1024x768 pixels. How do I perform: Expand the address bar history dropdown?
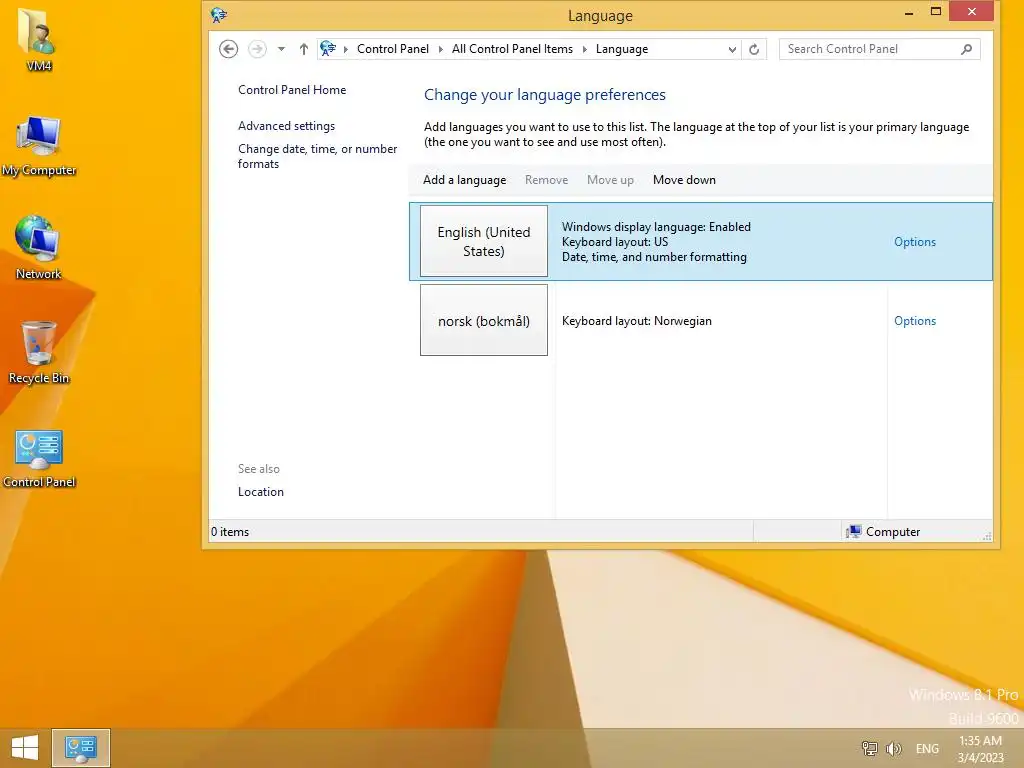732,49
